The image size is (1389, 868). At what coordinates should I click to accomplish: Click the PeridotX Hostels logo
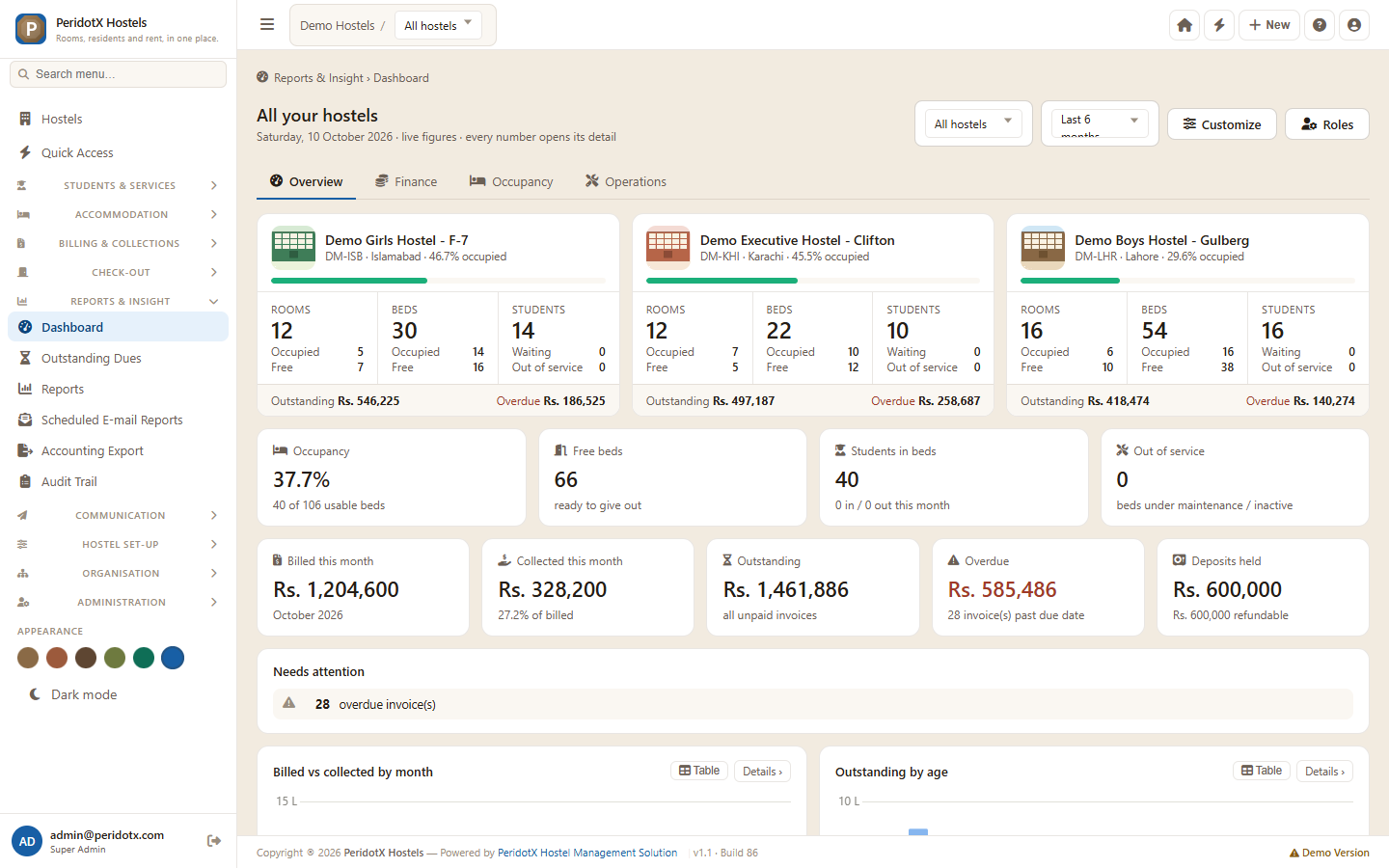pos(31,29)
